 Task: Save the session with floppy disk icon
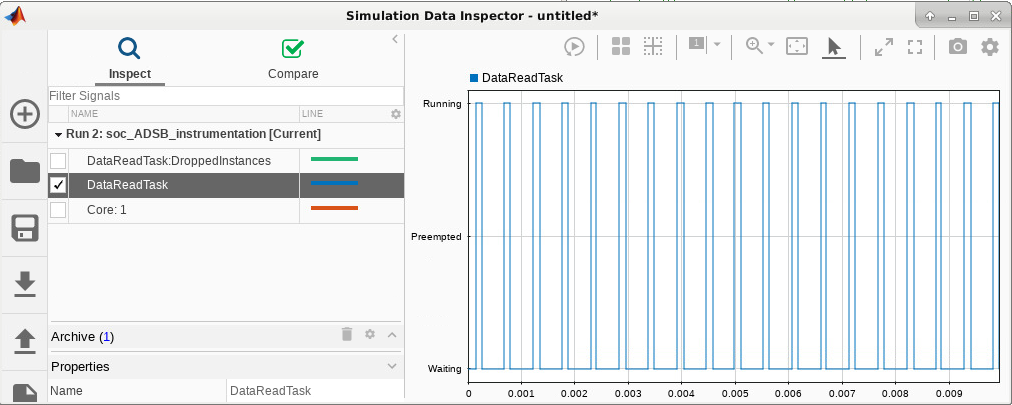pyautogui.click(x=25, y=228)
